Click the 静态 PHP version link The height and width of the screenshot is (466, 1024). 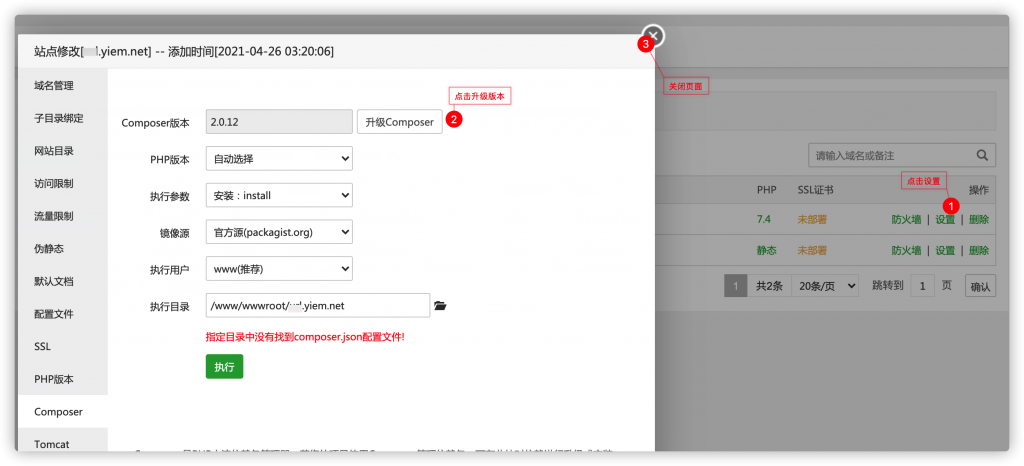coord(767,251)
